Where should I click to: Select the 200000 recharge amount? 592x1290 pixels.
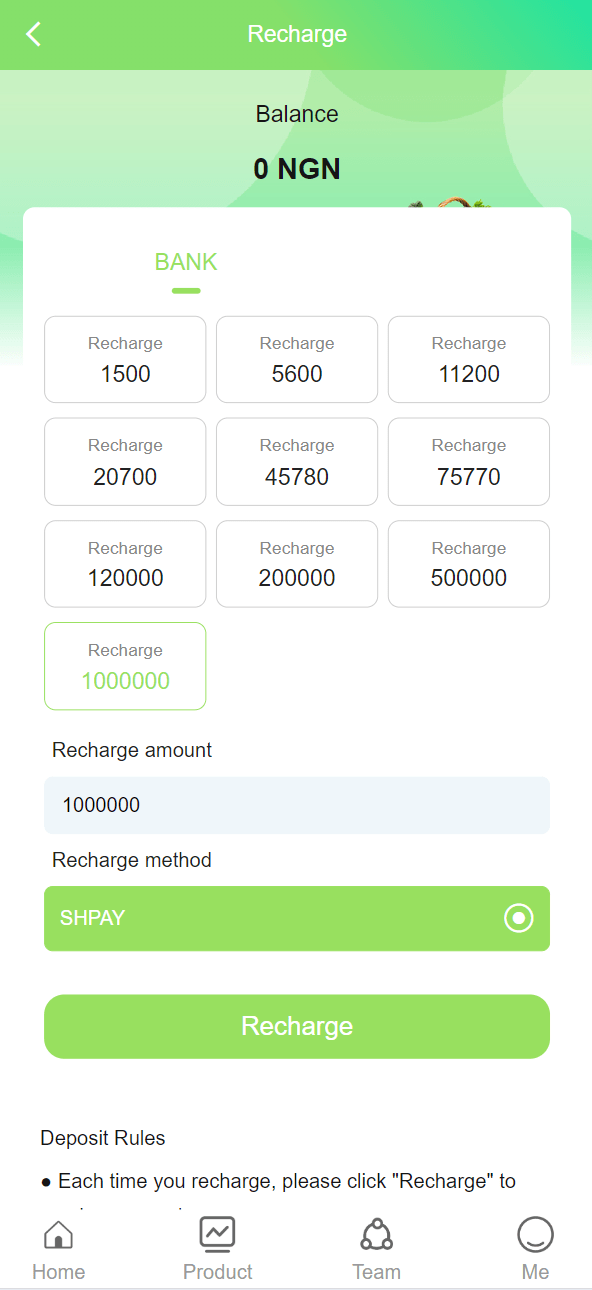point(297,564)
